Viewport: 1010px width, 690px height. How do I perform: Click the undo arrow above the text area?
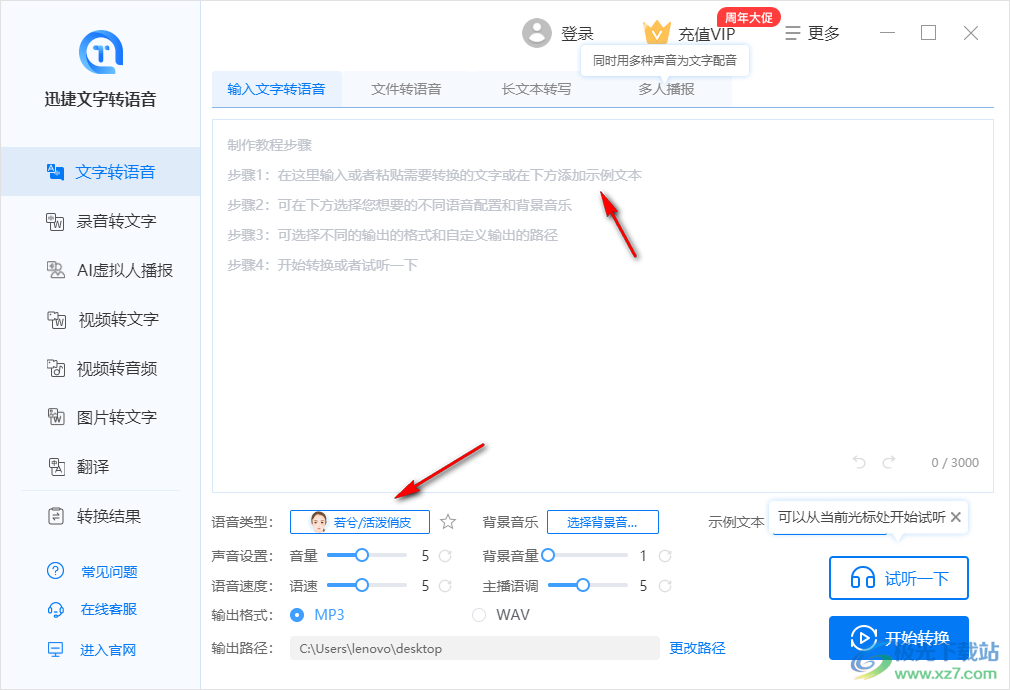[x=858, y=462]
